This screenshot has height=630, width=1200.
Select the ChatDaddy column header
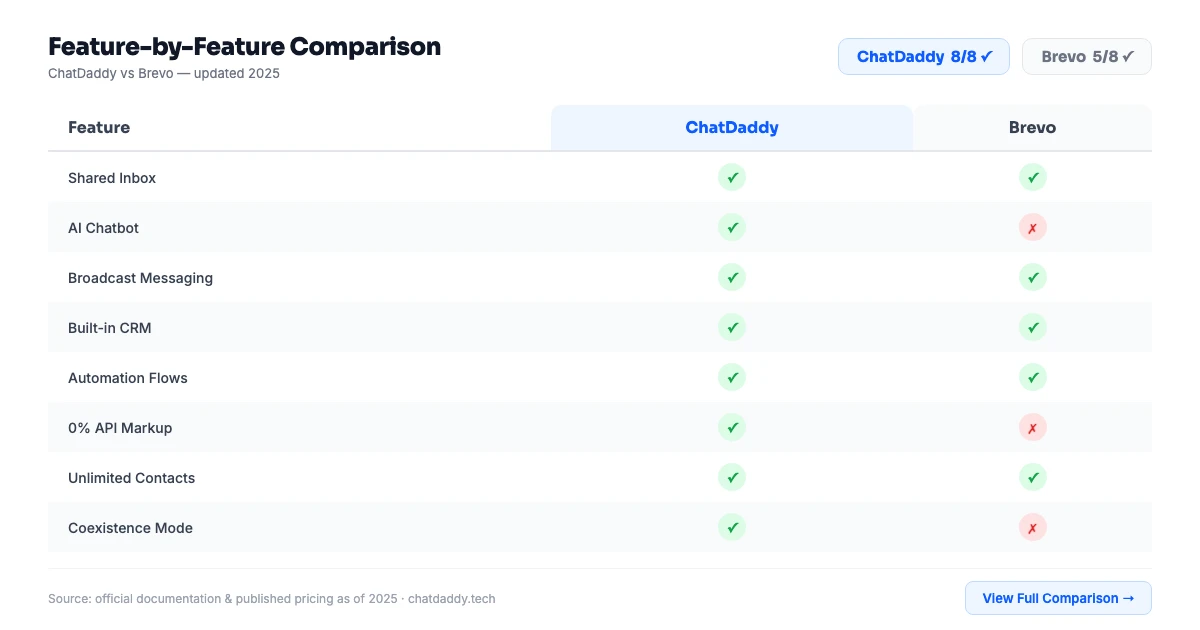(731, 127)
